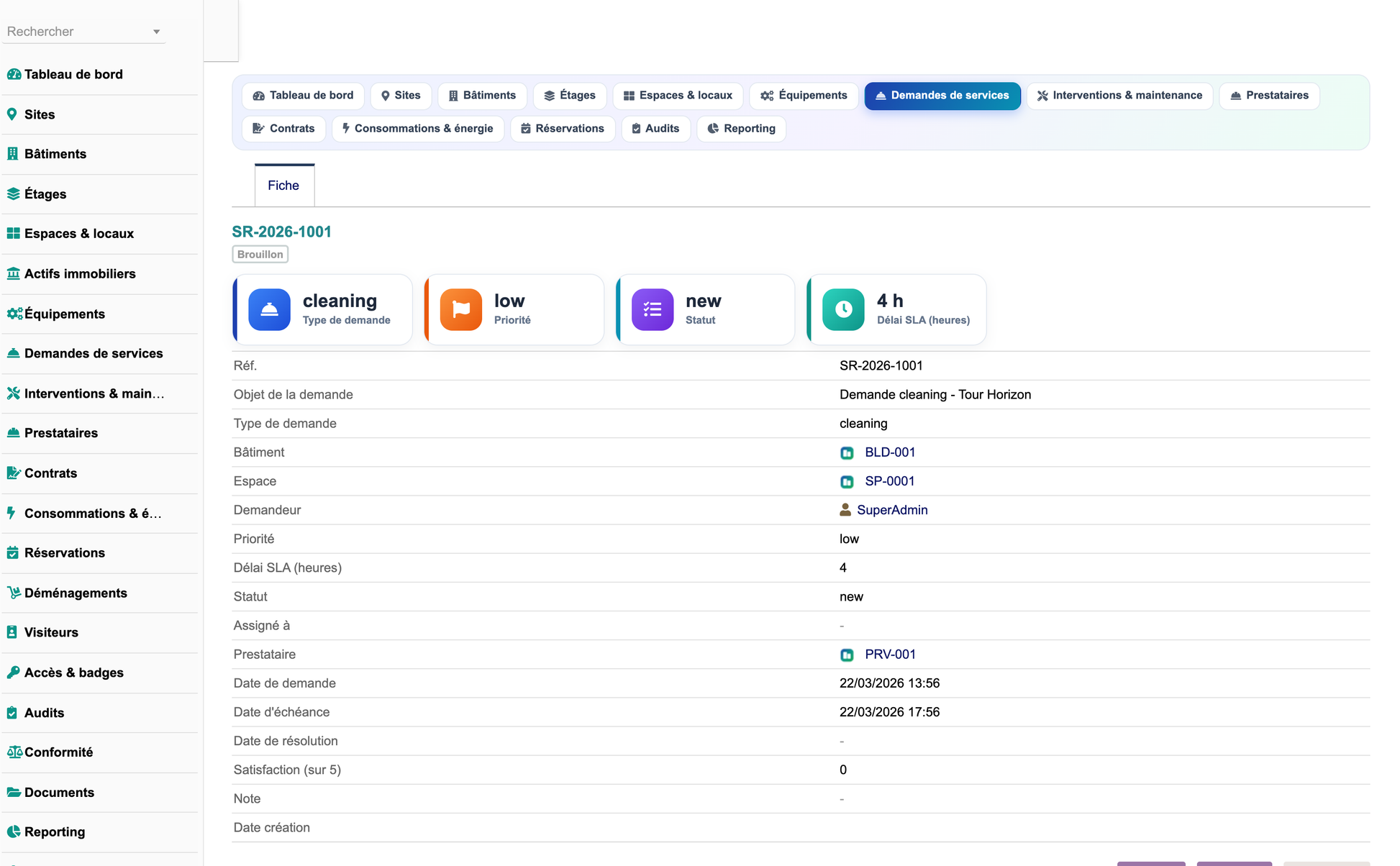Click the request date '22/03/2026 13:56'
Image resolution: width=1400 pixels, height=866 pixels.
(x=889, y=683)
